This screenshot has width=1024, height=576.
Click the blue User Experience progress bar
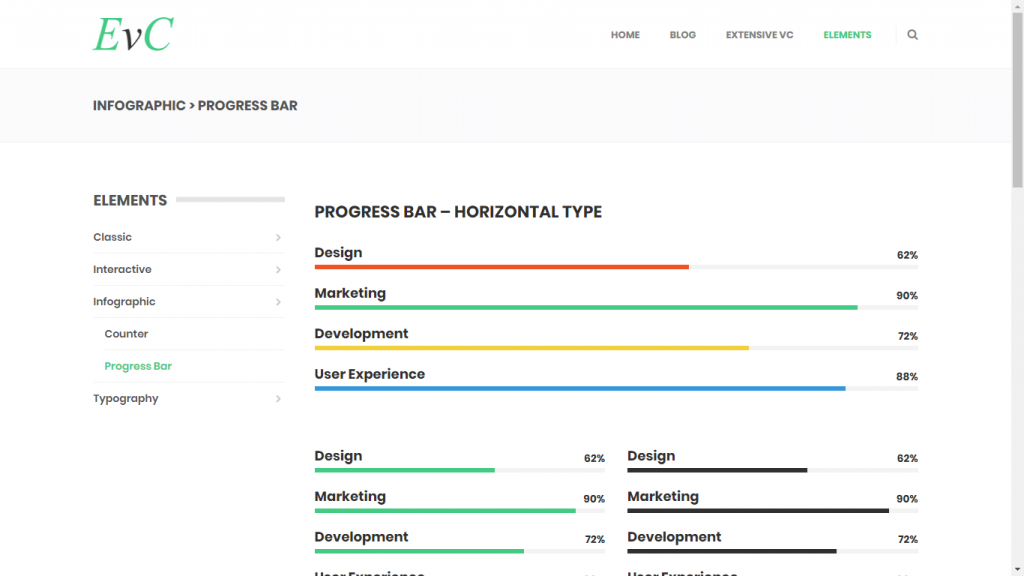(580, 389)
